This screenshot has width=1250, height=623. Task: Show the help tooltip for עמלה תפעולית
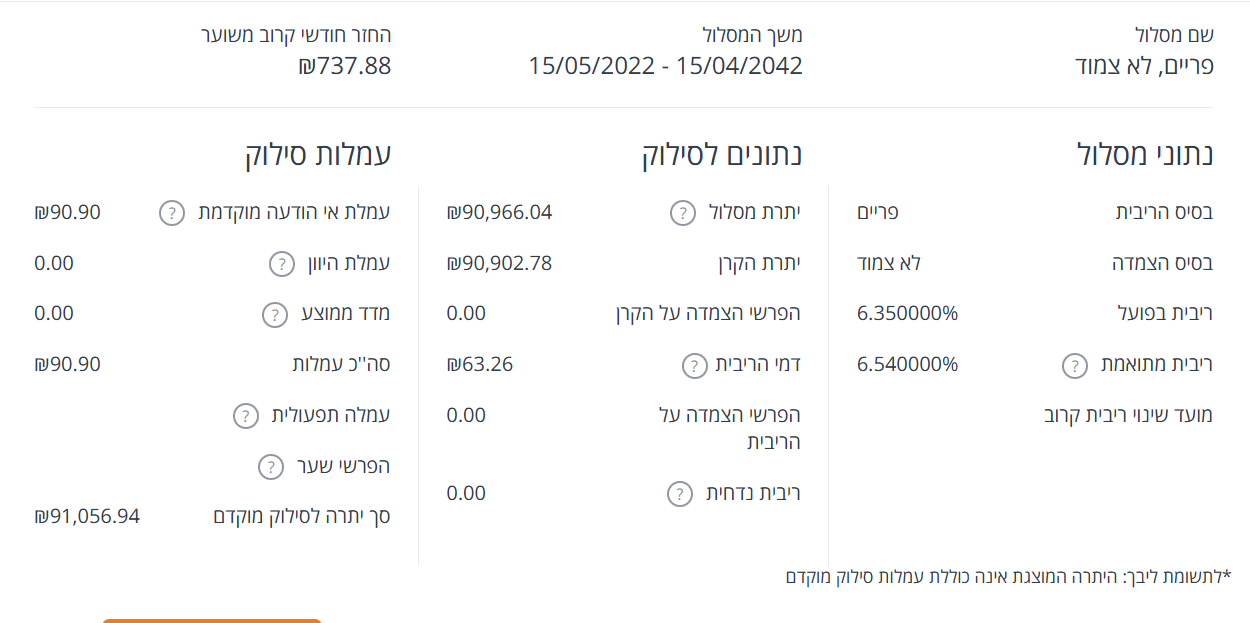245,416
